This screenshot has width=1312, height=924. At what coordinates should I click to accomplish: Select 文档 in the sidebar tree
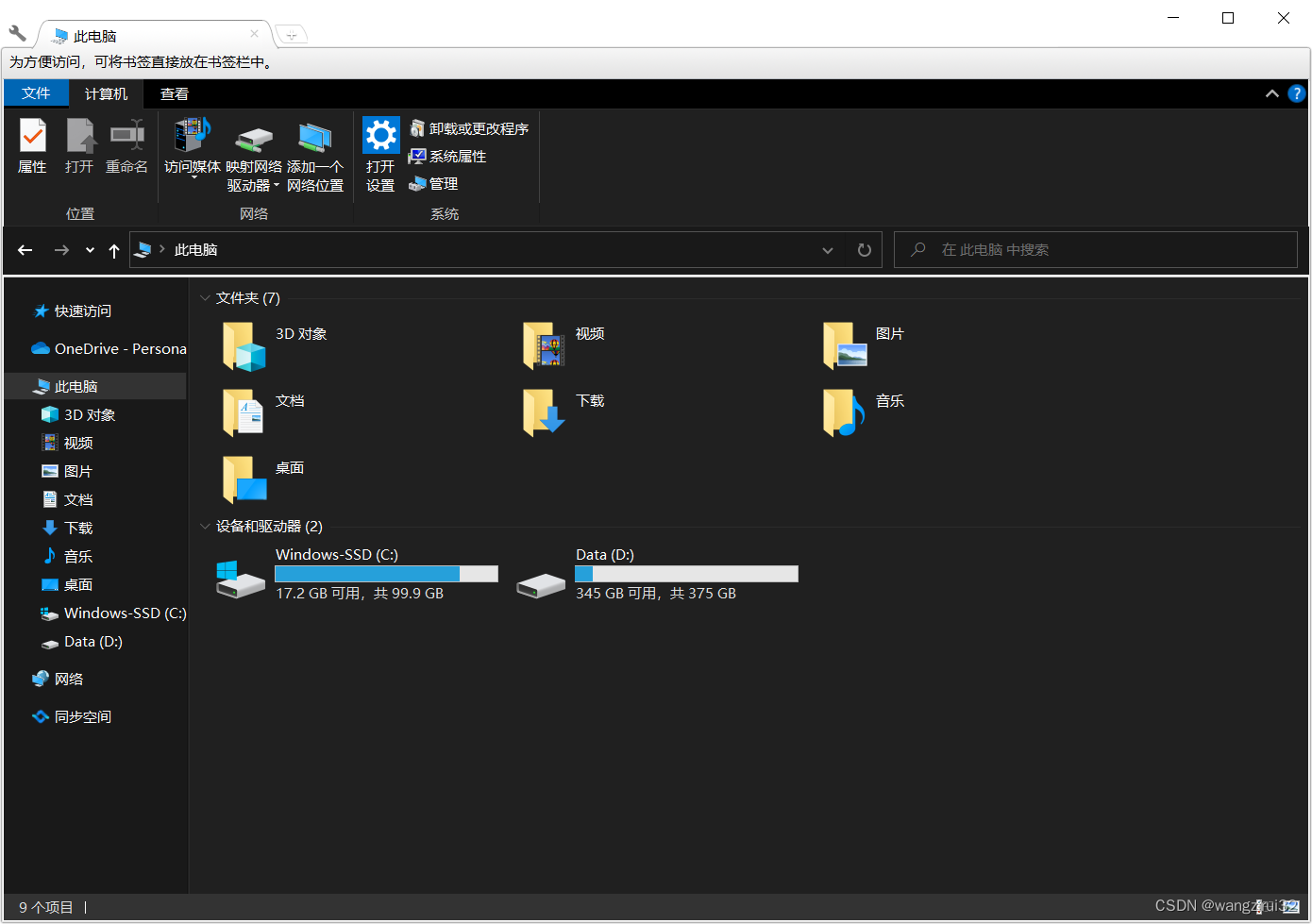tap(68, 499)
